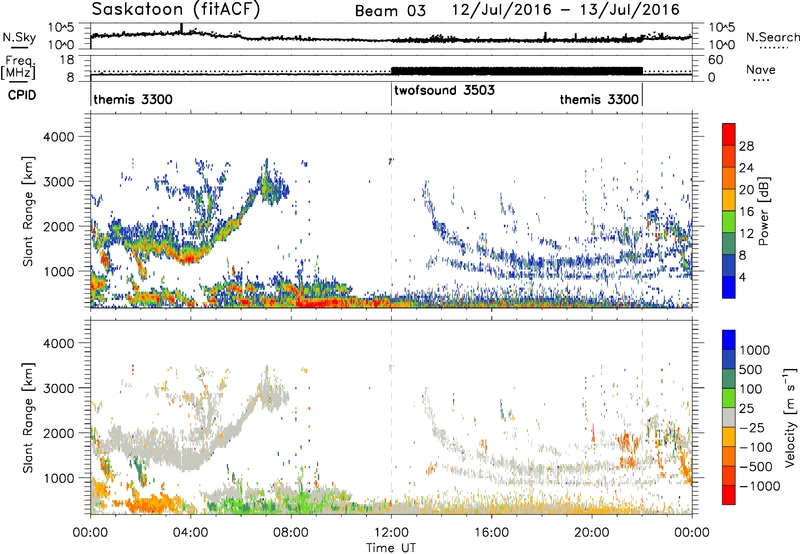
Task: Click the dashed vertical CPID marker at 12:00 in the power panel
Action: click(x=391, y=210)
